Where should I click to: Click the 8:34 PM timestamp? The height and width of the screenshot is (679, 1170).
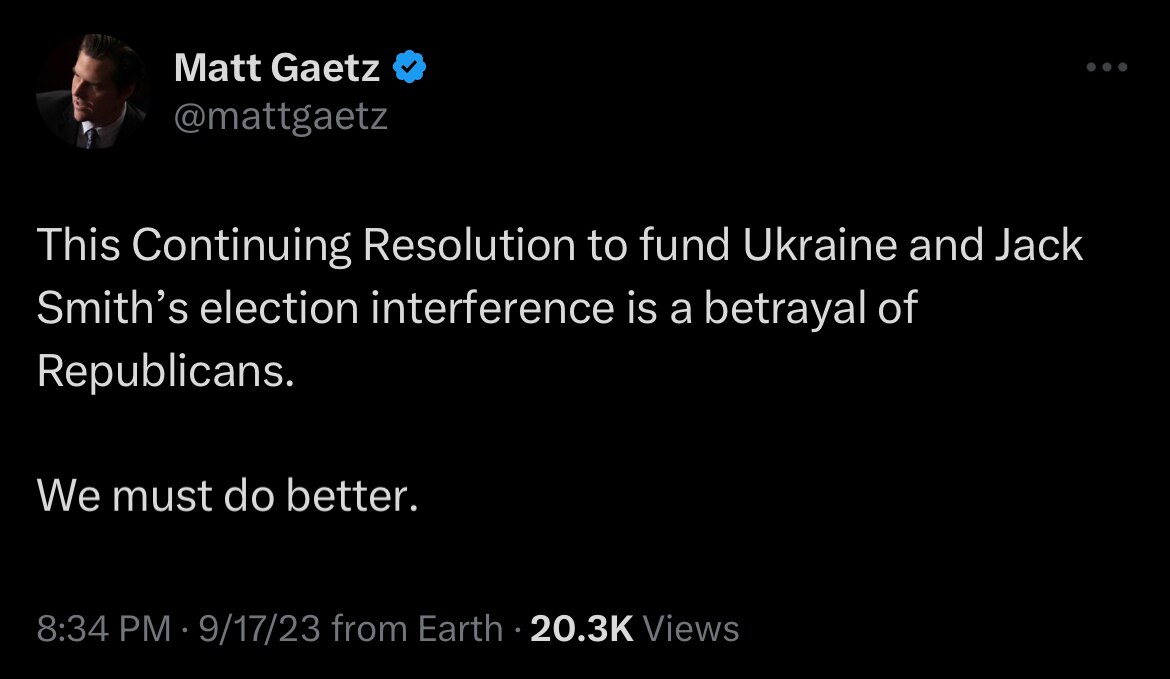[103, 628]
